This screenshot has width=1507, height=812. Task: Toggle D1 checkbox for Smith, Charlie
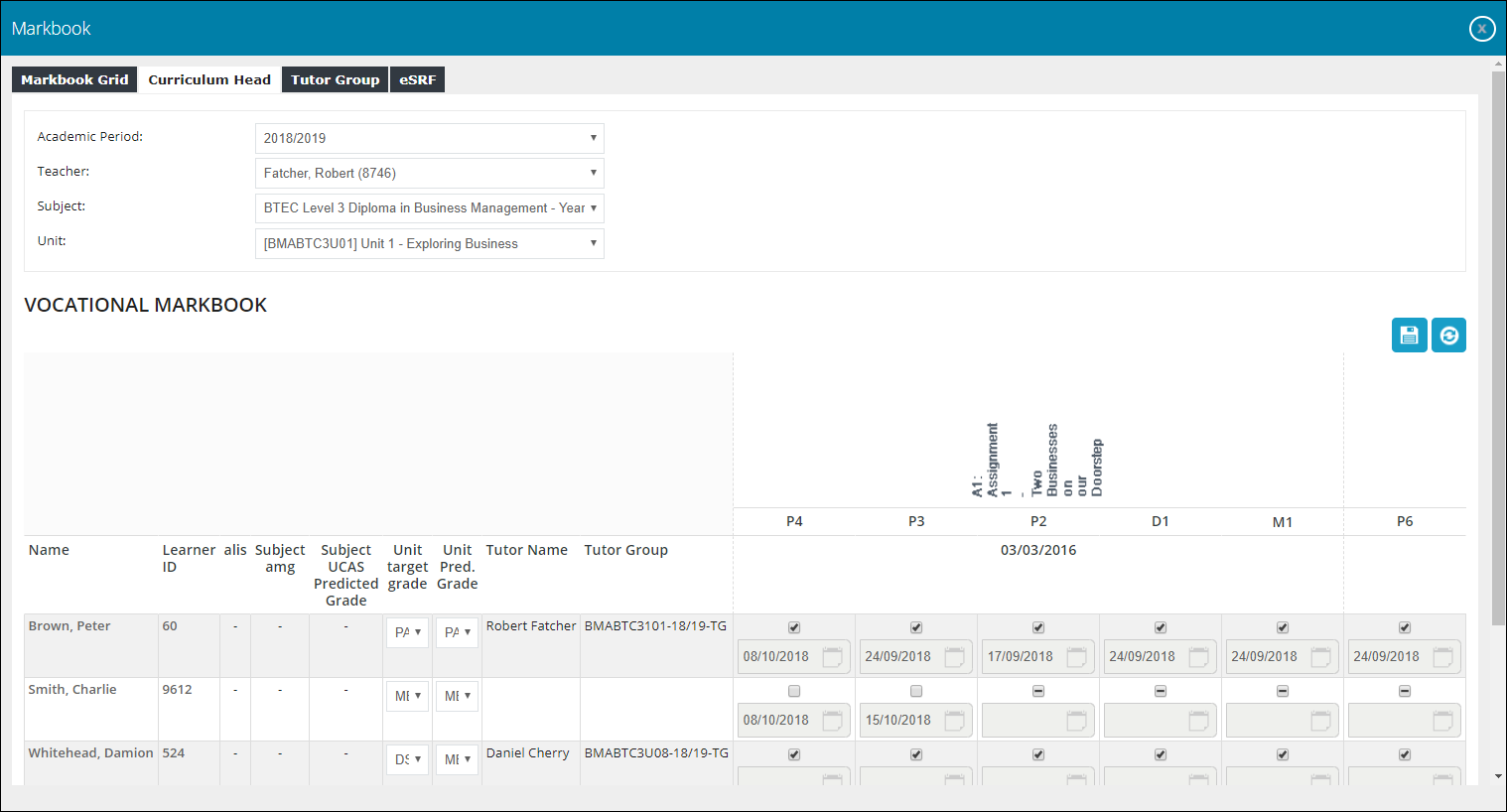click(x=1161, y=691)
